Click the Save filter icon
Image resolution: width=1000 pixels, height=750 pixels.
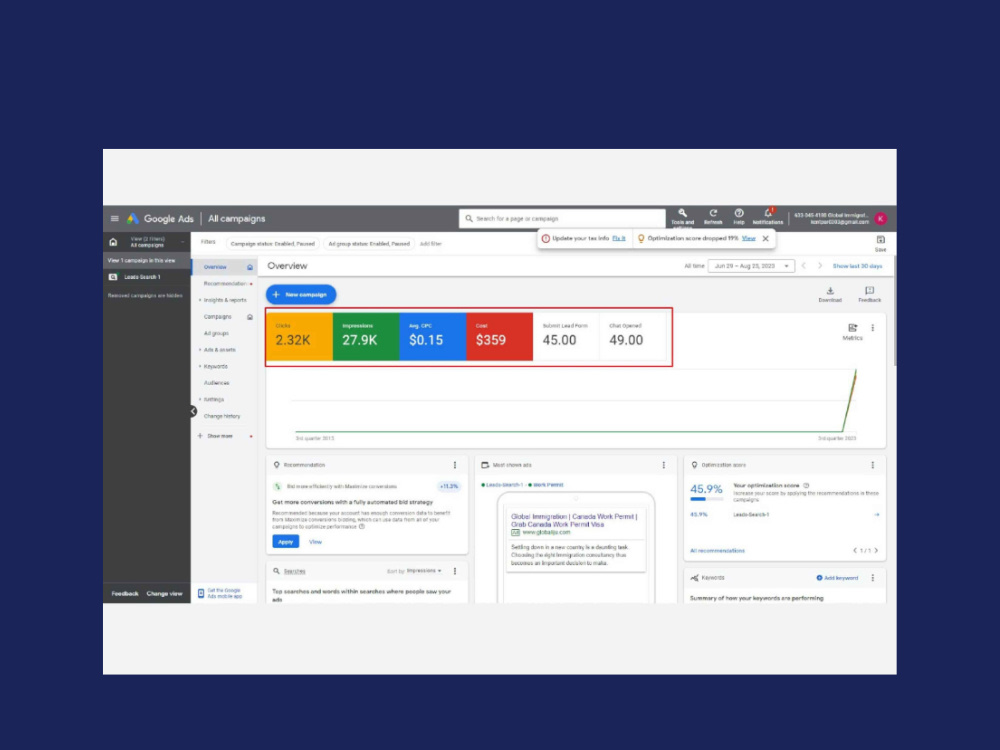tap(880, 243)
